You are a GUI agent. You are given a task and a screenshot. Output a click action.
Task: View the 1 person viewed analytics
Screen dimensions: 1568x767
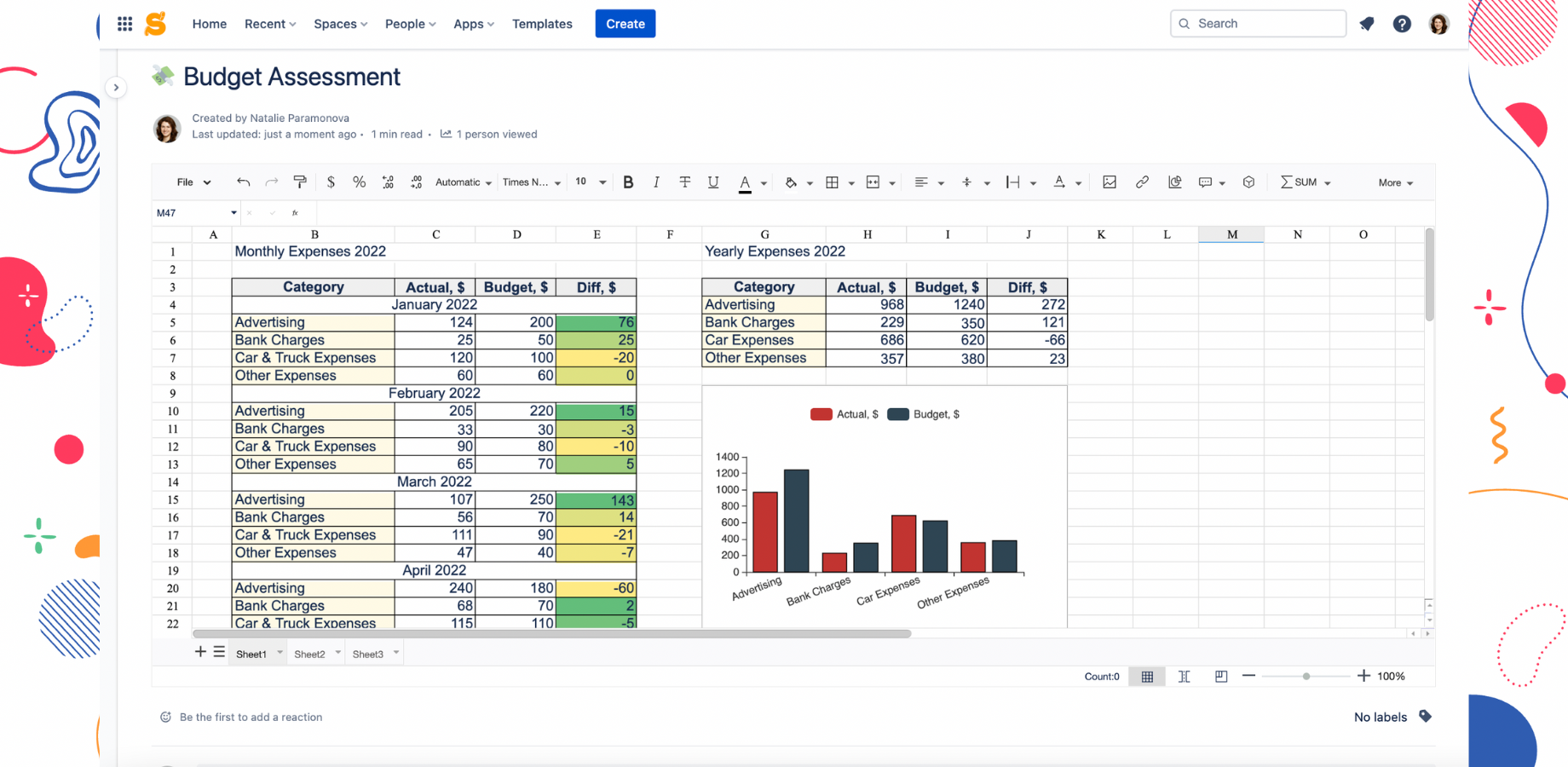point(488,135)
